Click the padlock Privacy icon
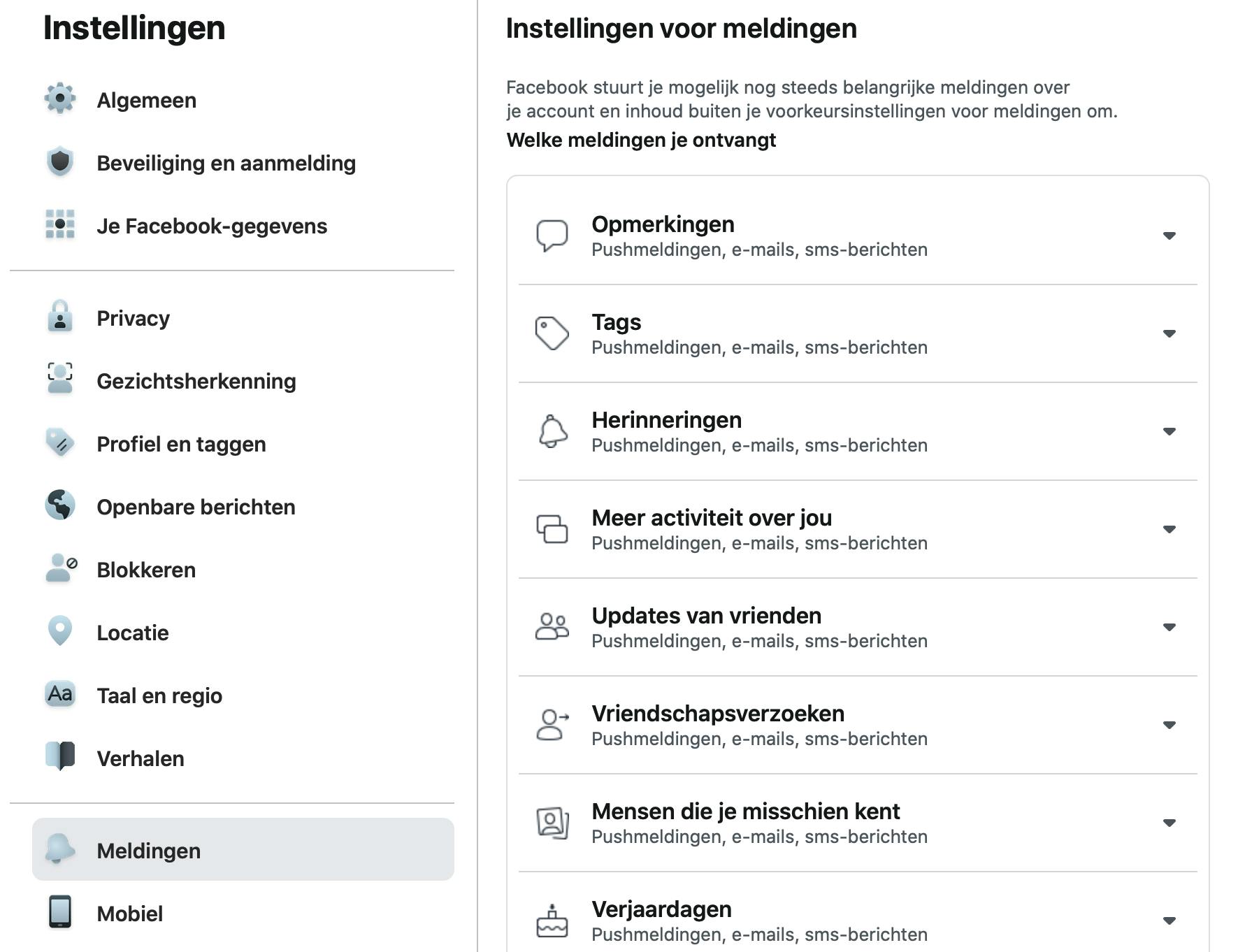Screen dimensions: 1245x952 (x=60, y=317)
